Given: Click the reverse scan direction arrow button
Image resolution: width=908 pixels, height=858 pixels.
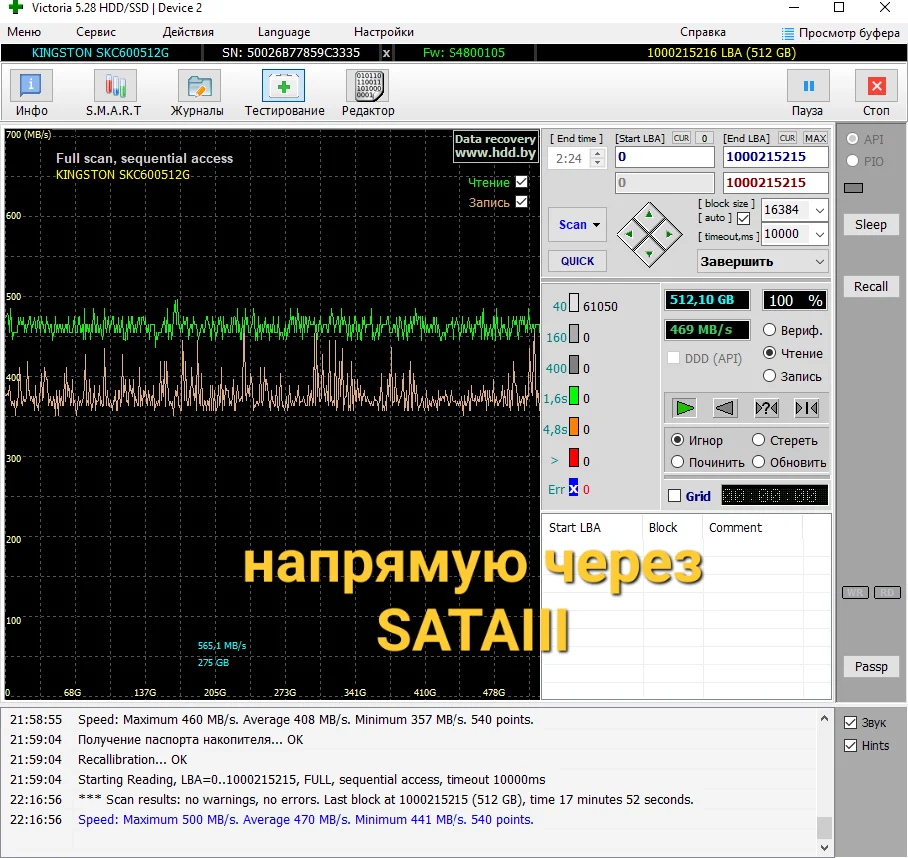Looking at the screenshot, I should [725, 408].
